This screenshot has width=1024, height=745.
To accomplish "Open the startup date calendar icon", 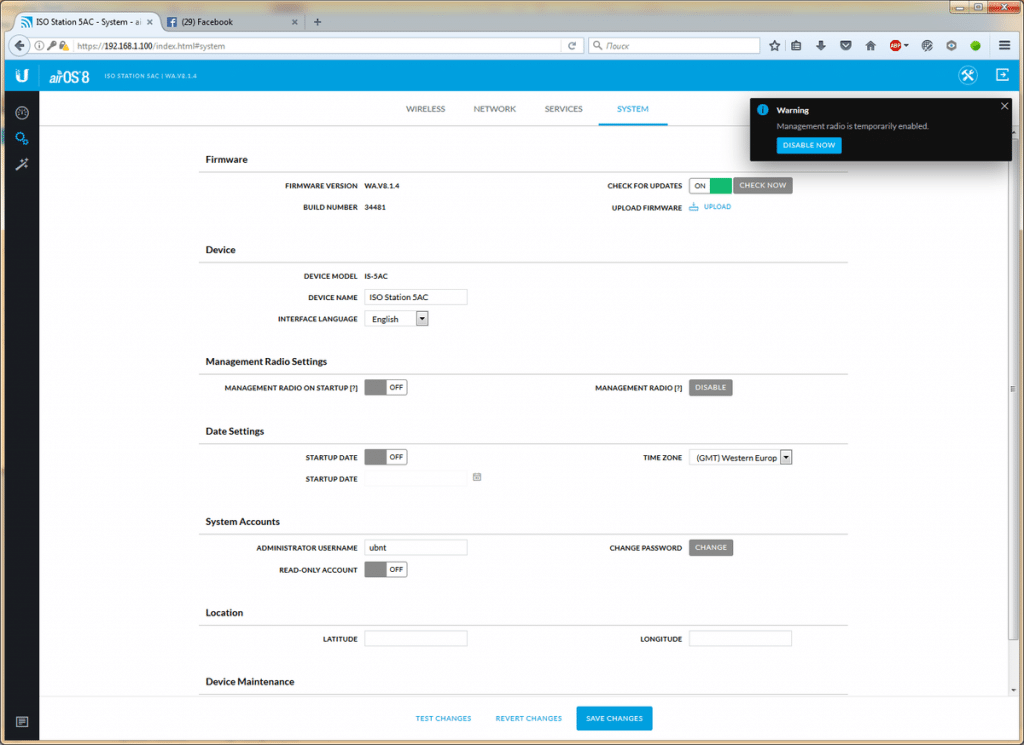I will (x=477, y=478).
